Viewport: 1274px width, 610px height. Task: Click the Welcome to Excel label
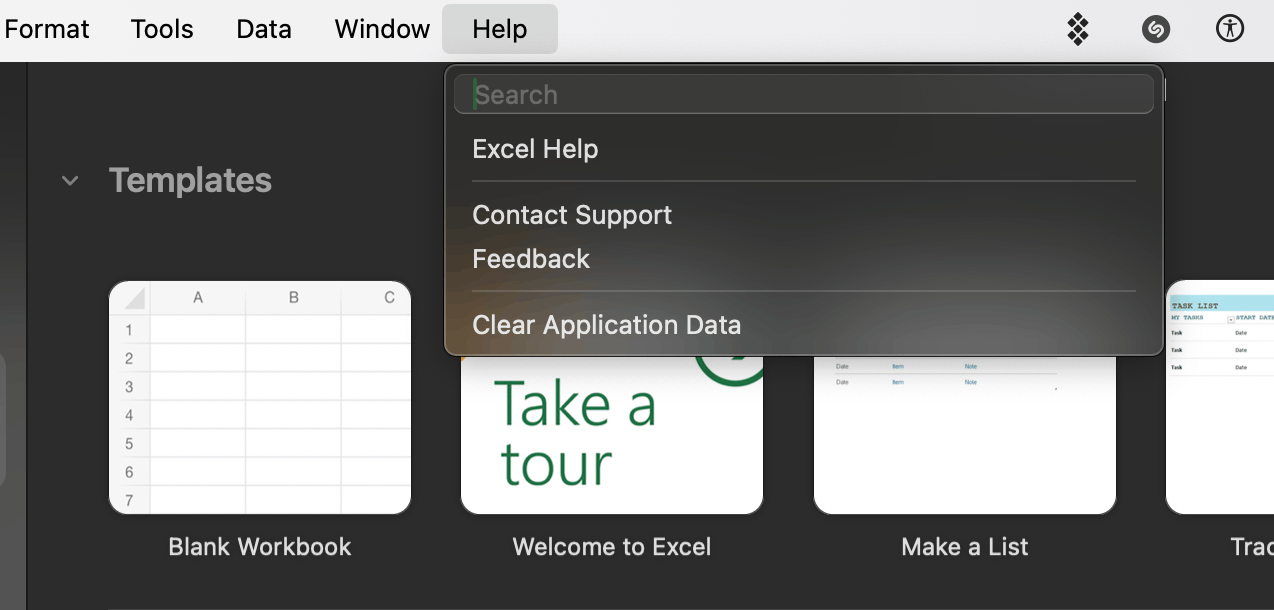pos(612,547)
